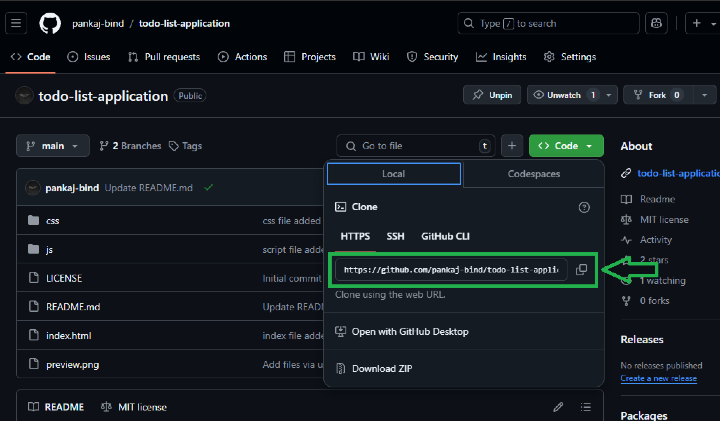Click the clone help question mark icon
720x421 pixels.
(x=584, y=207)
